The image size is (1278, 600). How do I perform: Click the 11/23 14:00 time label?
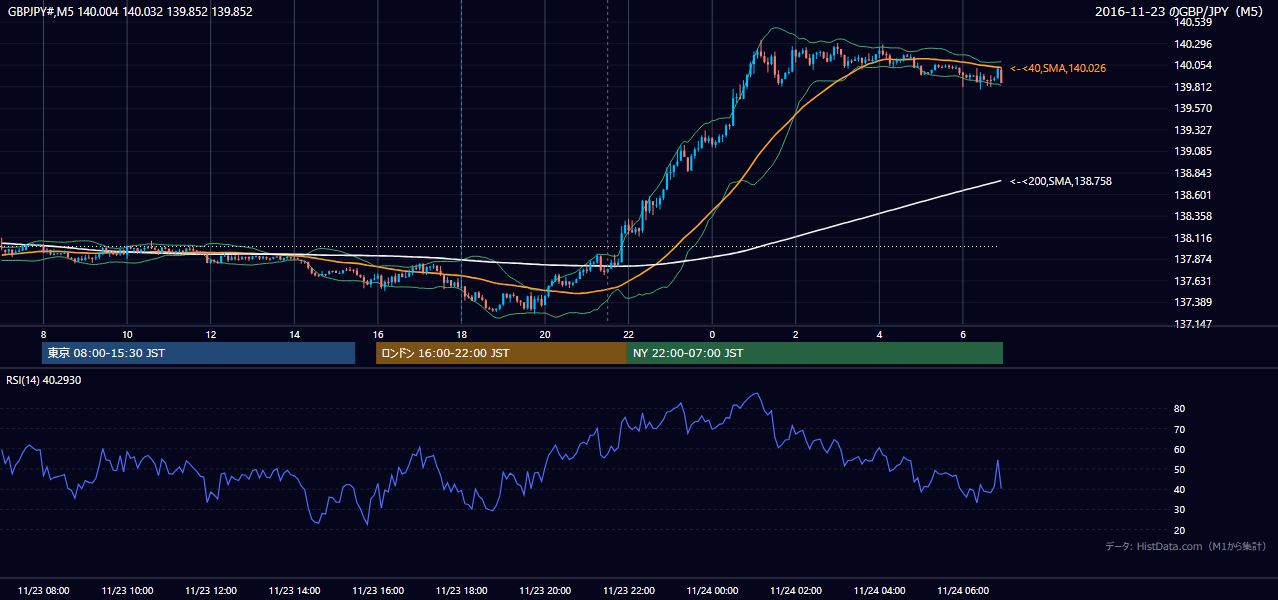pyautogui.click(x=294, y=591)
